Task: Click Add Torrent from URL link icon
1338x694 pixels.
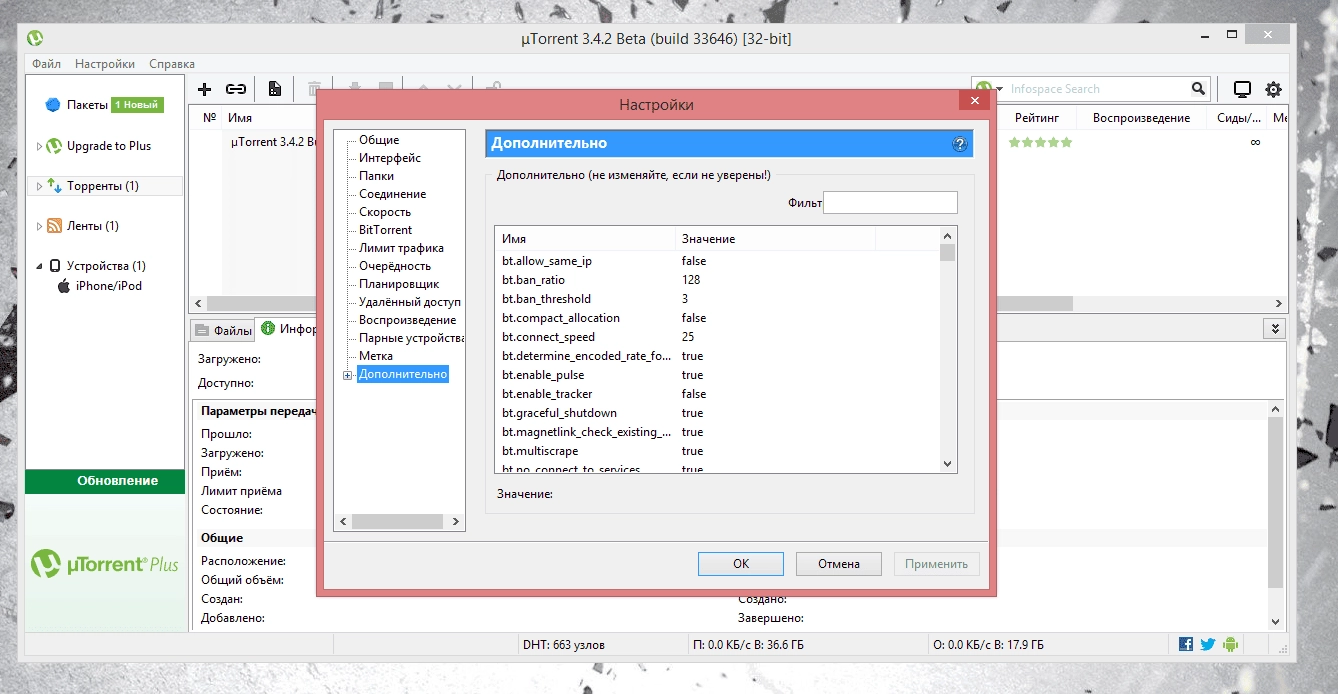Action: pos(236,89)
